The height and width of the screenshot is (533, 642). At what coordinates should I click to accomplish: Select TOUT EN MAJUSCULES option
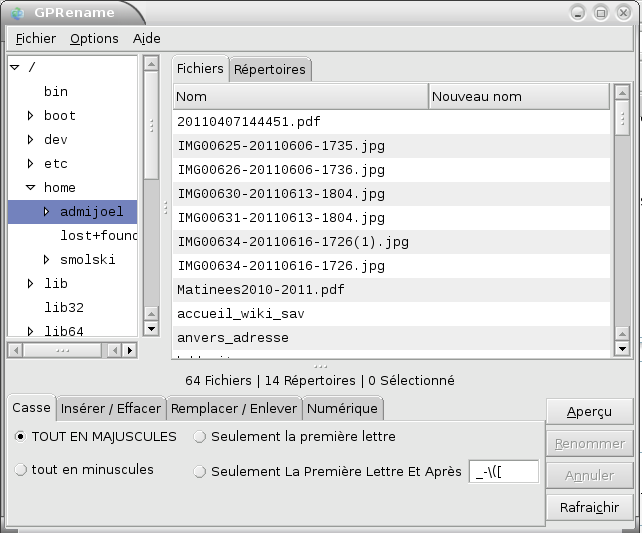(x=21, y=437)
